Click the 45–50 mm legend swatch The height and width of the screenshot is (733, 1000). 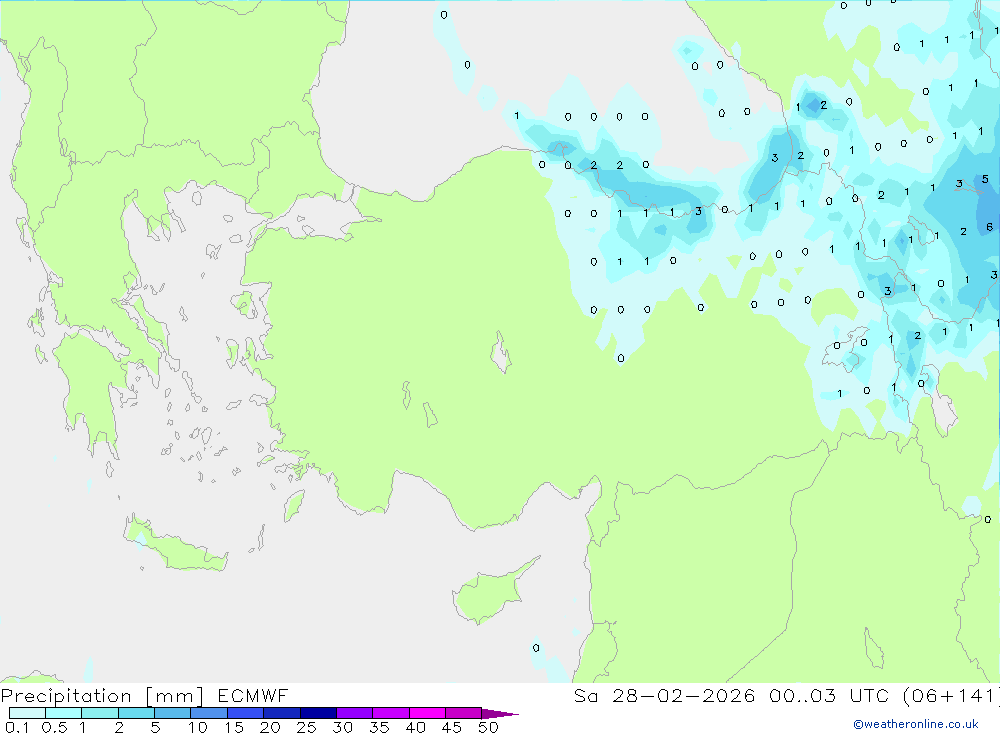[x=463, y=713]
